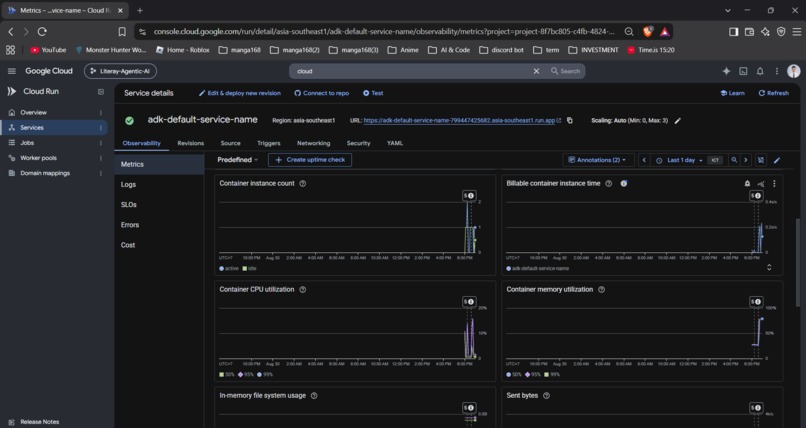The width and height of the screenshot is (806, 428).
Task: Open the user account avatar
Action: (x=794, y=71)
